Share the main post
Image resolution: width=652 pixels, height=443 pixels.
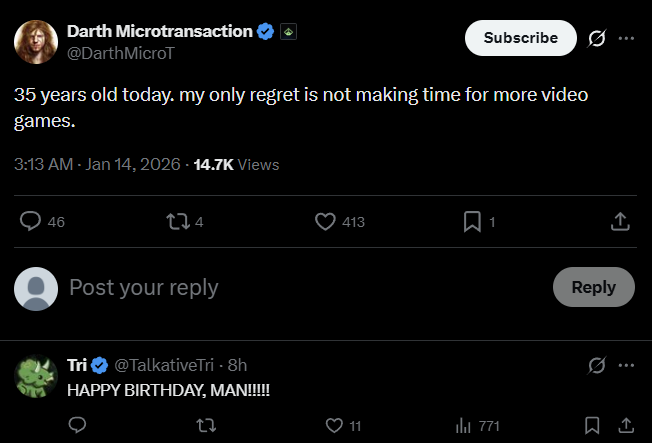(619, 222)
